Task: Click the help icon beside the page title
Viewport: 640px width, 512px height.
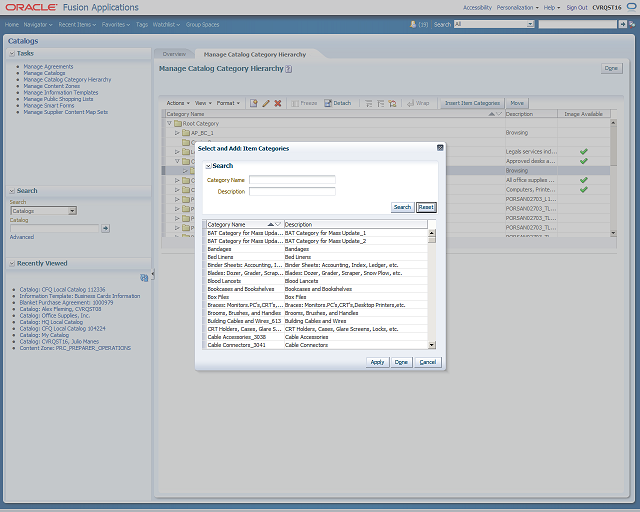Action: point(289,69)
